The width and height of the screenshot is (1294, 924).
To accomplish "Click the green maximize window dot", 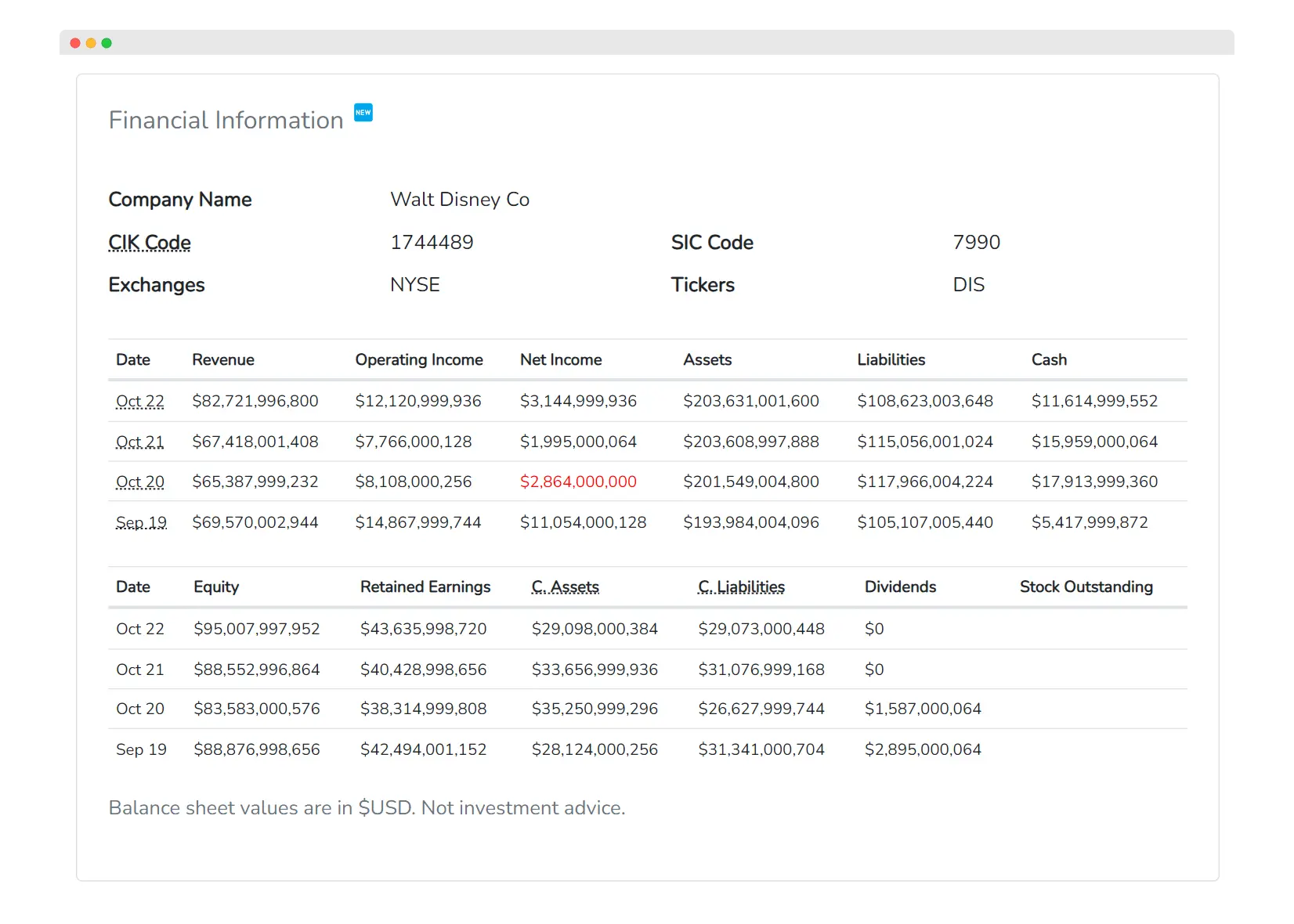I will tap(107, 43).
